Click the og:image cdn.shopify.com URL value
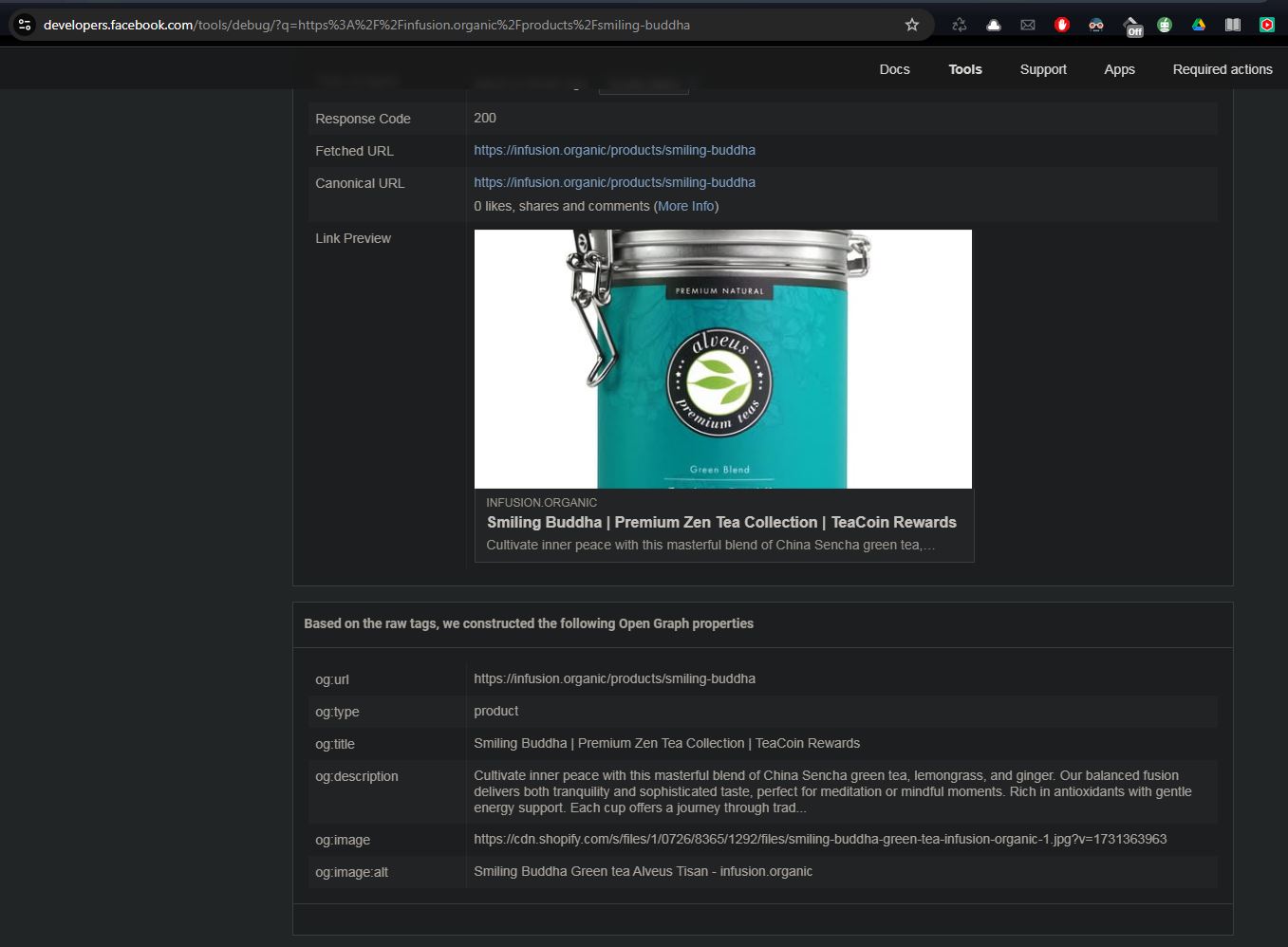Screen dimensions: 1288x947 click(x=820, y=839)
